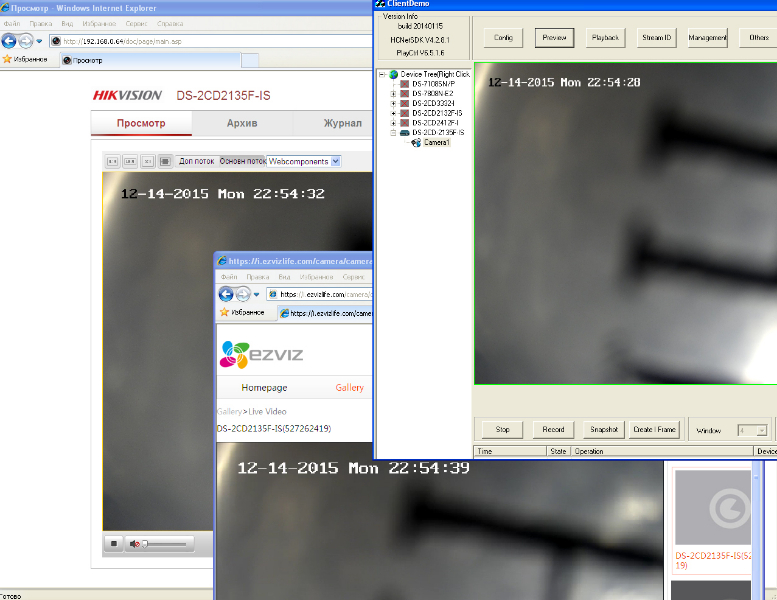Click the Snapshot button in ClientDemo
The width and height of the screenshot is (777, 600).
click(604, 430)
